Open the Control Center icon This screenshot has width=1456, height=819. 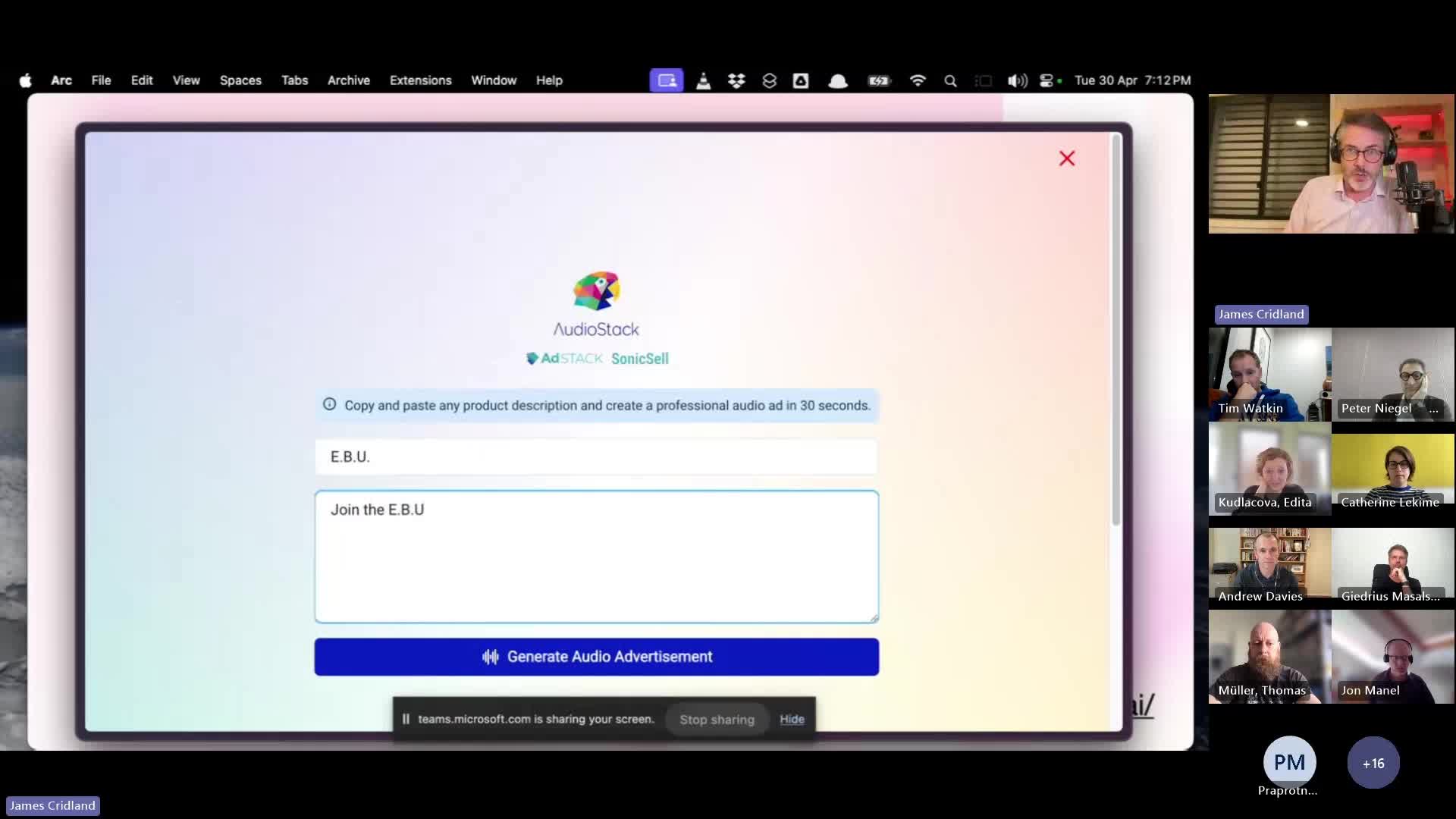coord(1047,80)
